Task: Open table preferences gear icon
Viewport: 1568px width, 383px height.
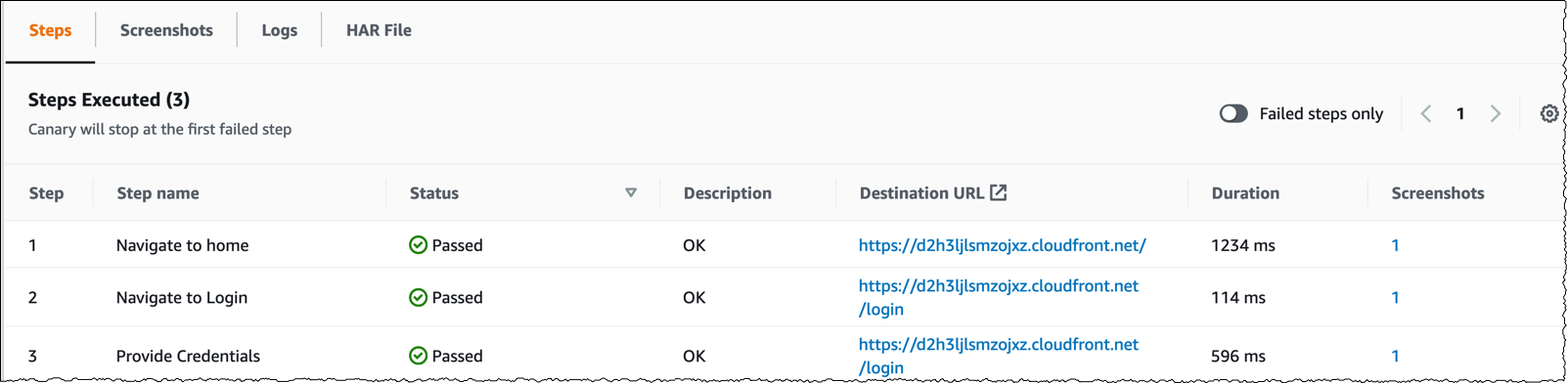Action: coord(1548,113)
